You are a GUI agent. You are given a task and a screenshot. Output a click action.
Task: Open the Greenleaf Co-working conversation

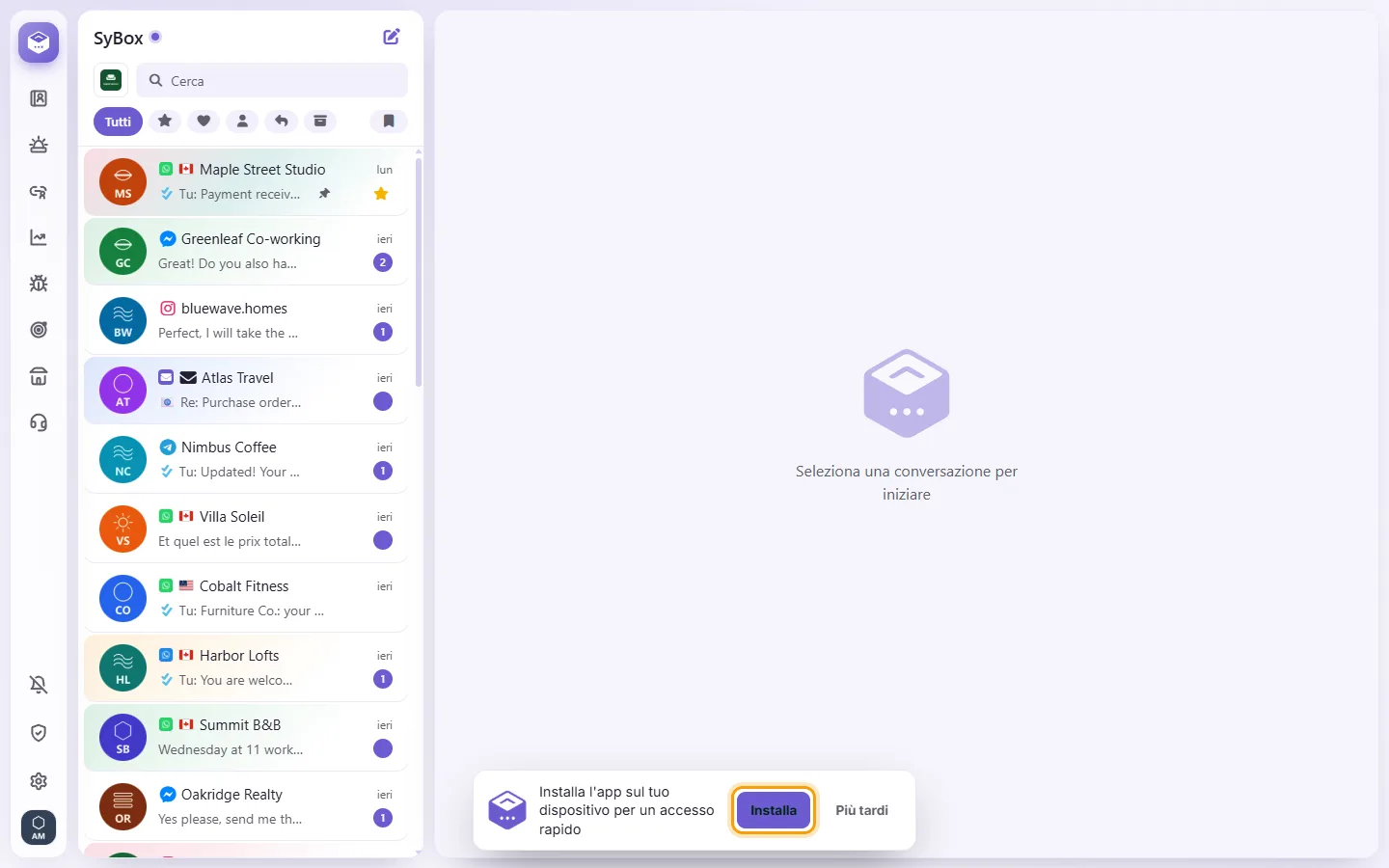246,251
